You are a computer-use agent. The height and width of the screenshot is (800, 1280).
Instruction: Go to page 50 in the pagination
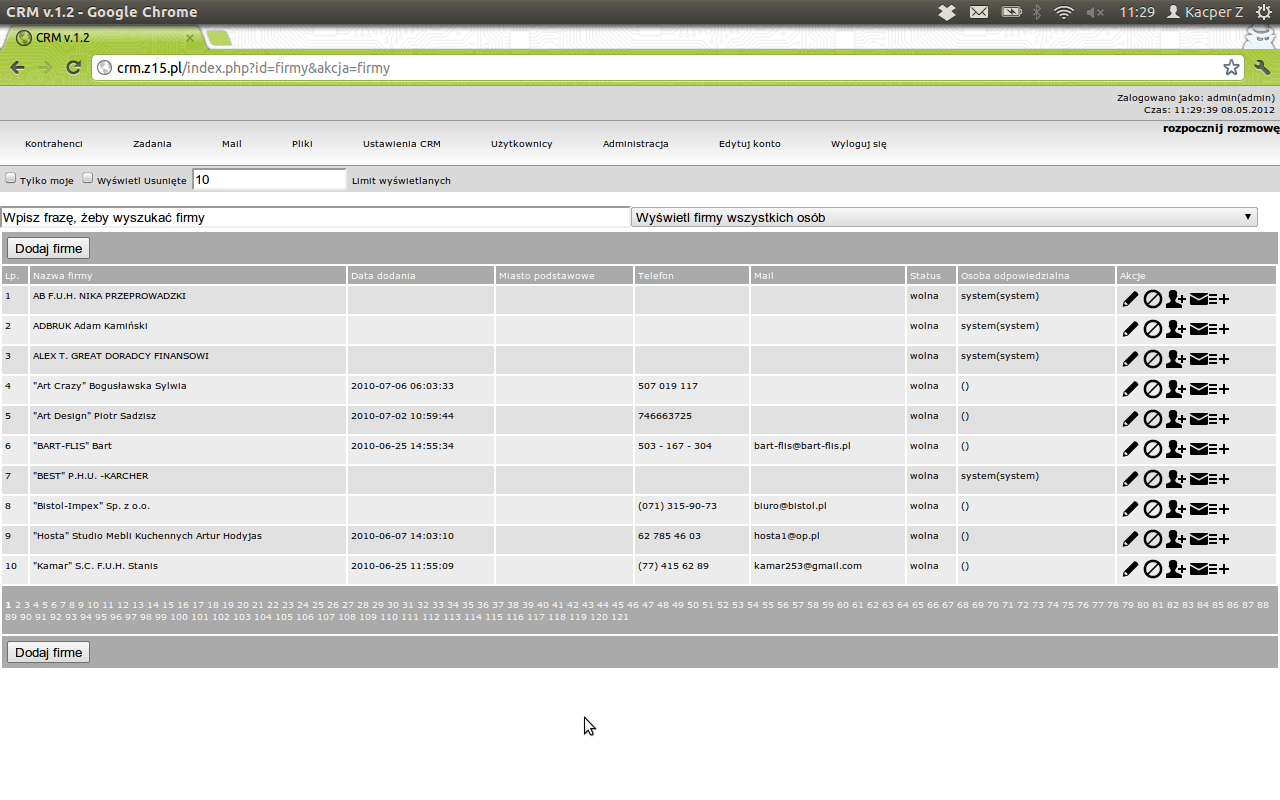pos(692,605)
